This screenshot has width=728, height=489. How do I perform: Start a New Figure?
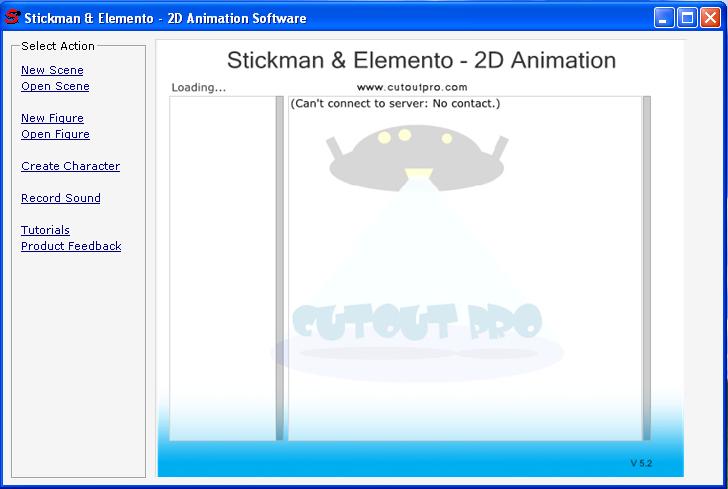pos(52,118)
